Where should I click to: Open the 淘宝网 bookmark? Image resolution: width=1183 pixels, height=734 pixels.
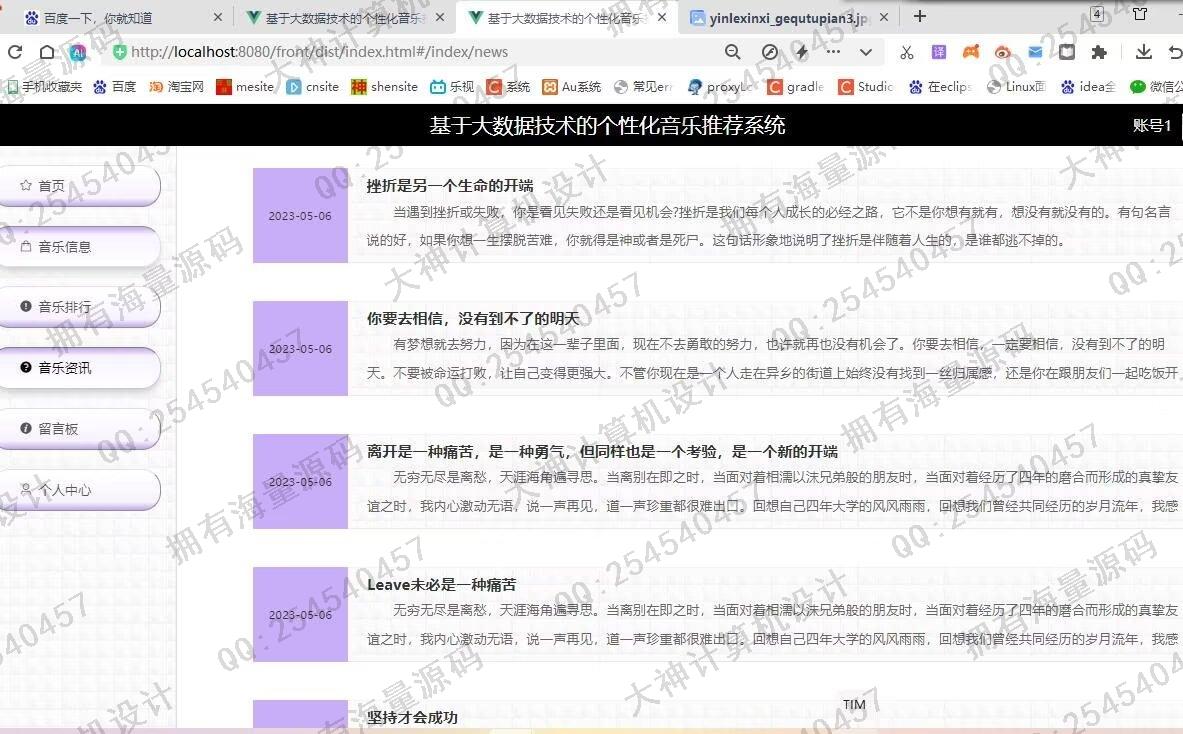[x=177, y=87]
